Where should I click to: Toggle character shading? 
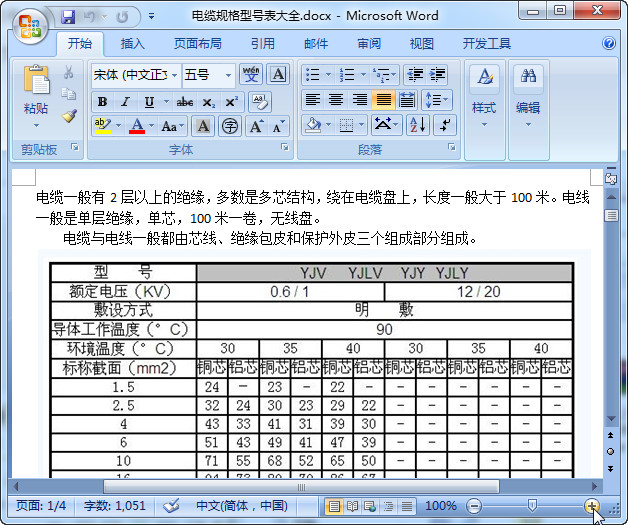tap(203, 126)
